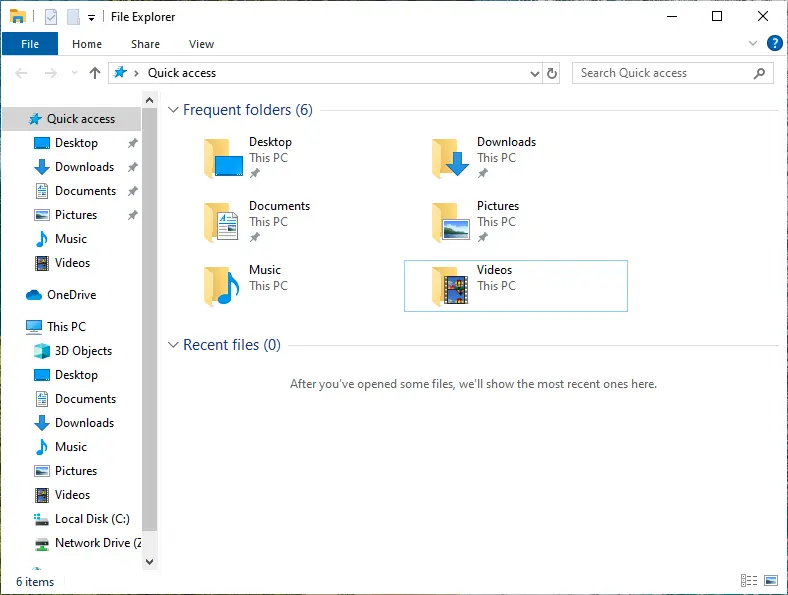Open Videos under Quick access
This screenshot has height=595, width=788.
(x=71, y=263)
